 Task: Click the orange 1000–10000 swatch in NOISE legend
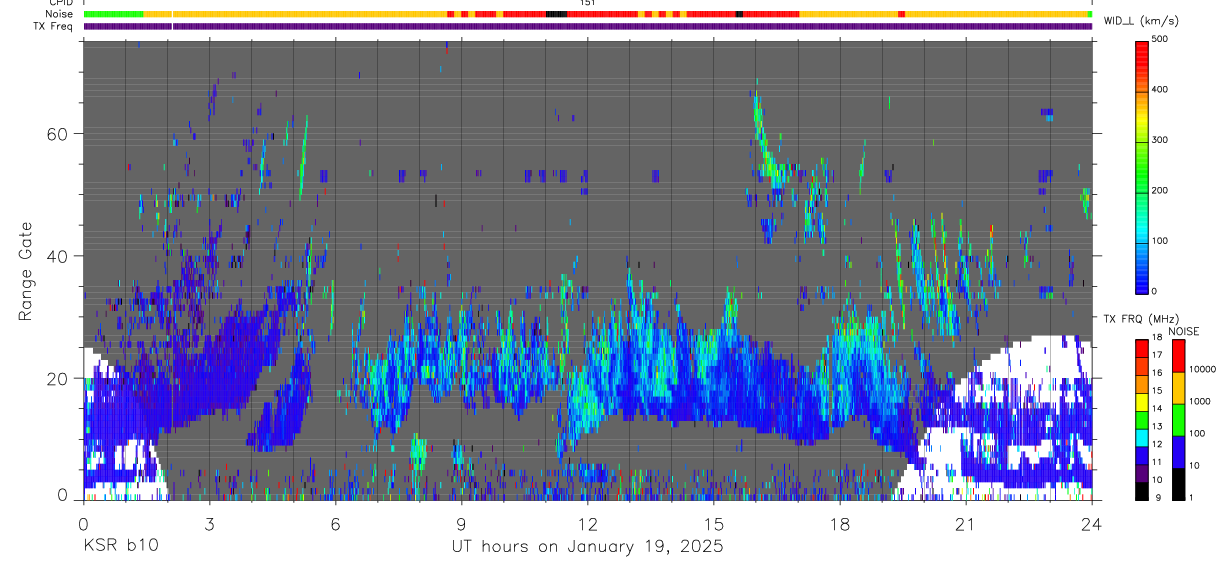tap(1178, 387)
